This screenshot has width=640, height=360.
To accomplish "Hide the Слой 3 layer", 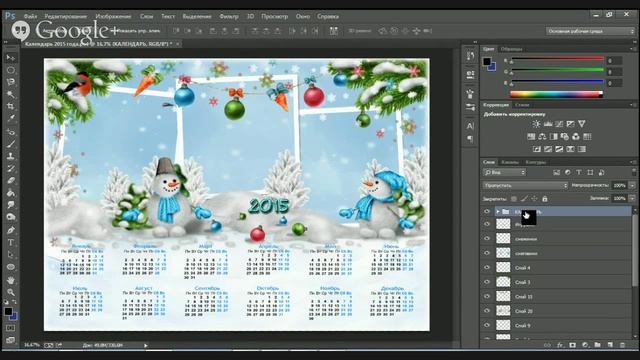I will pos(487,282).
